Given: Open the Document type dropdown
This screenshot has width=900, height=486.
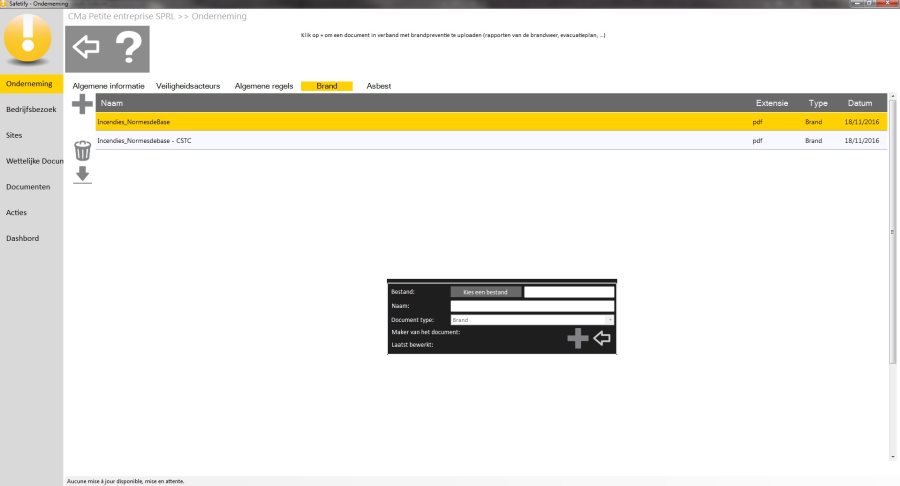Looking at the screenshot, I should pos(532,320).
